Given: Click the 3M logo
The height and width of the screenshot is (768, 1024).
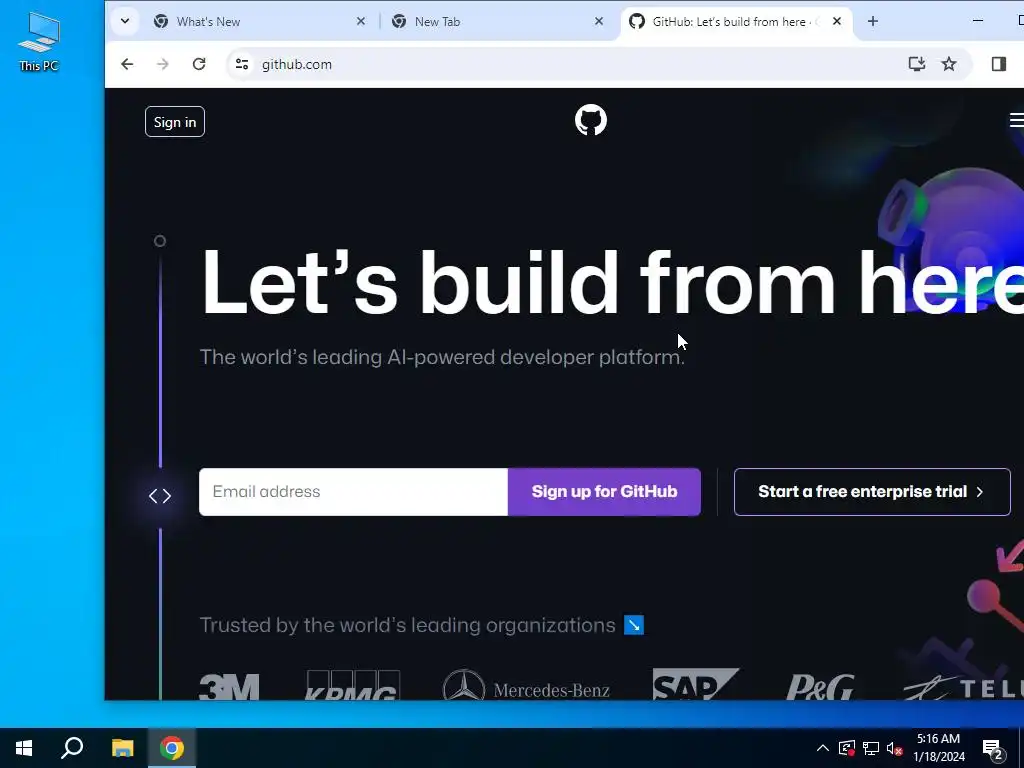Looking at the screenshot, I should [229, 687].
